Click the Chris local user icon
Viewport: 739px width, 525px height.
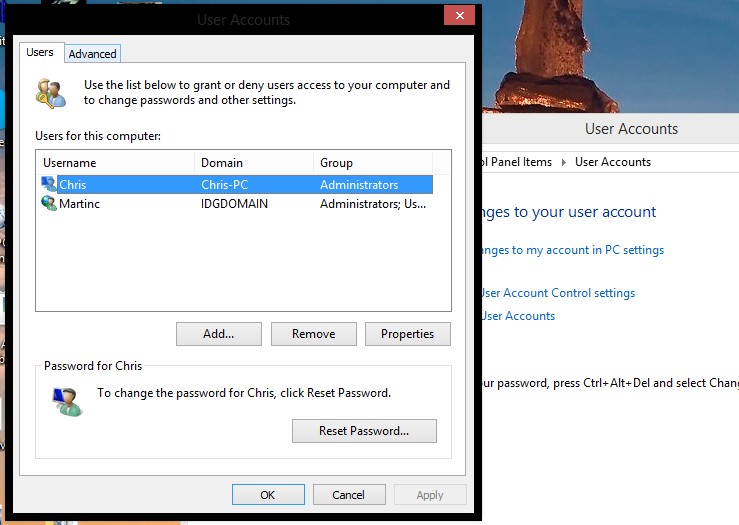pos(49,184)
